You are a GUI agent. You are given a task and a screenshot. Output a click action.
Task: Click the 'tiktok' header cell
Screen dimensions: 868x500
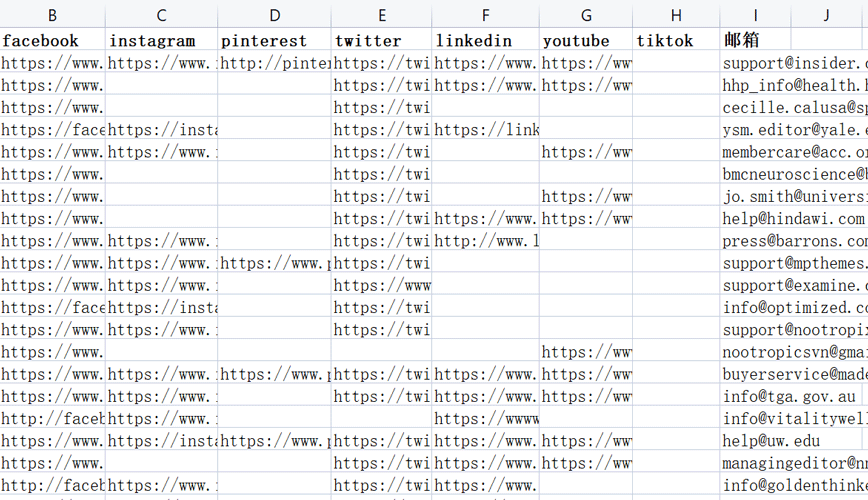point(676,41)
